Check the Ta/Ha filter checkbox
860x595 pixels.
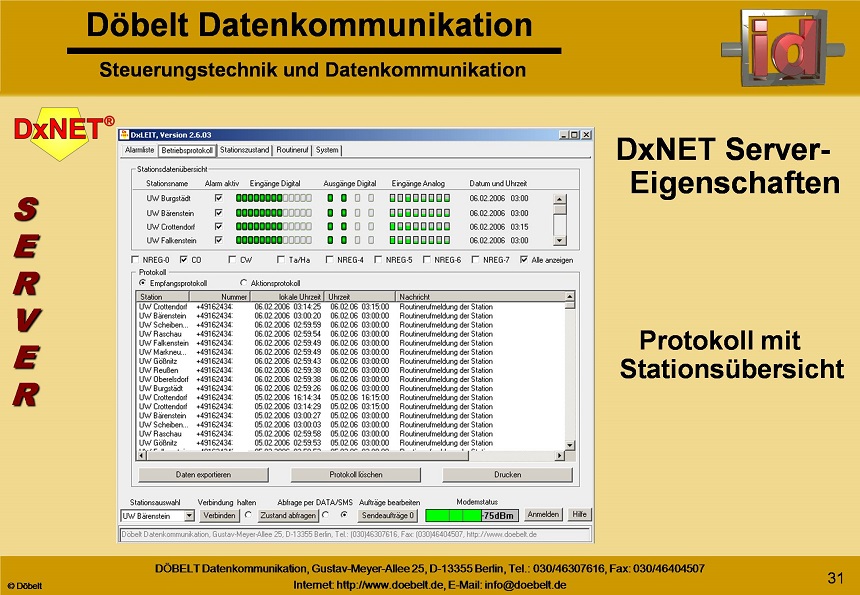point(281,259)
